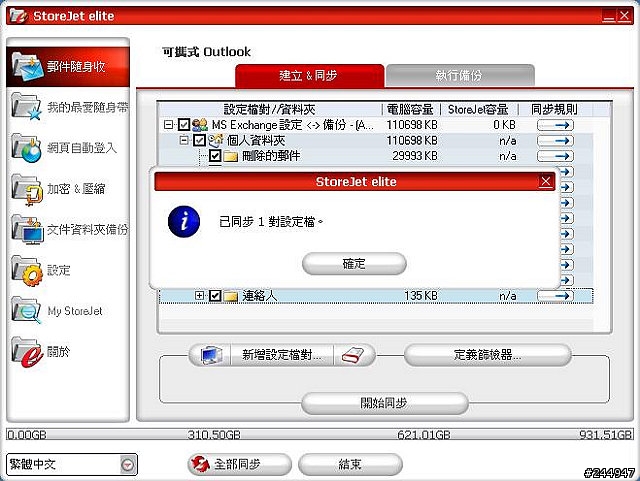
Task: Click the storage capacity bar
Action: [x=320, y=434]
